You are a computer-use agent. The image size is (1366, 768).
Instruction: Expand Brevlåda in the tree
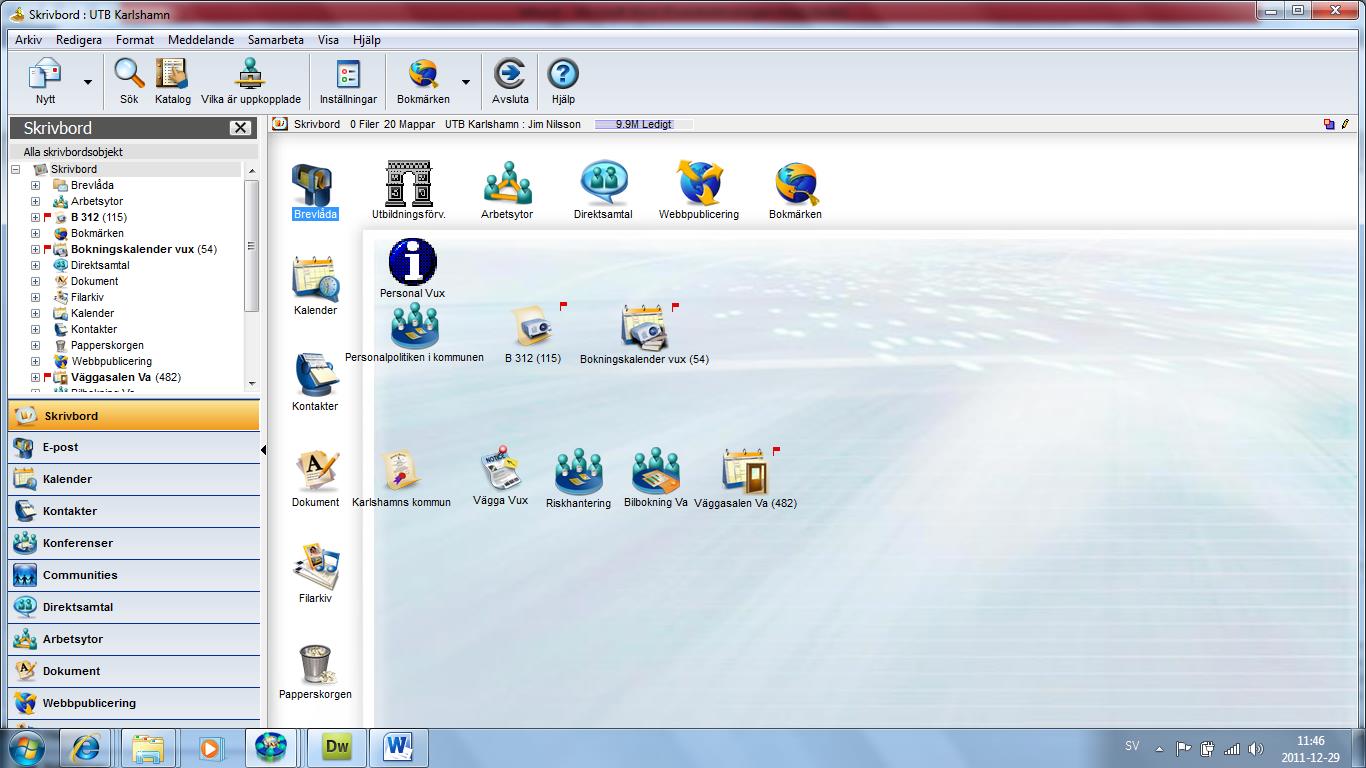point(35,185)
